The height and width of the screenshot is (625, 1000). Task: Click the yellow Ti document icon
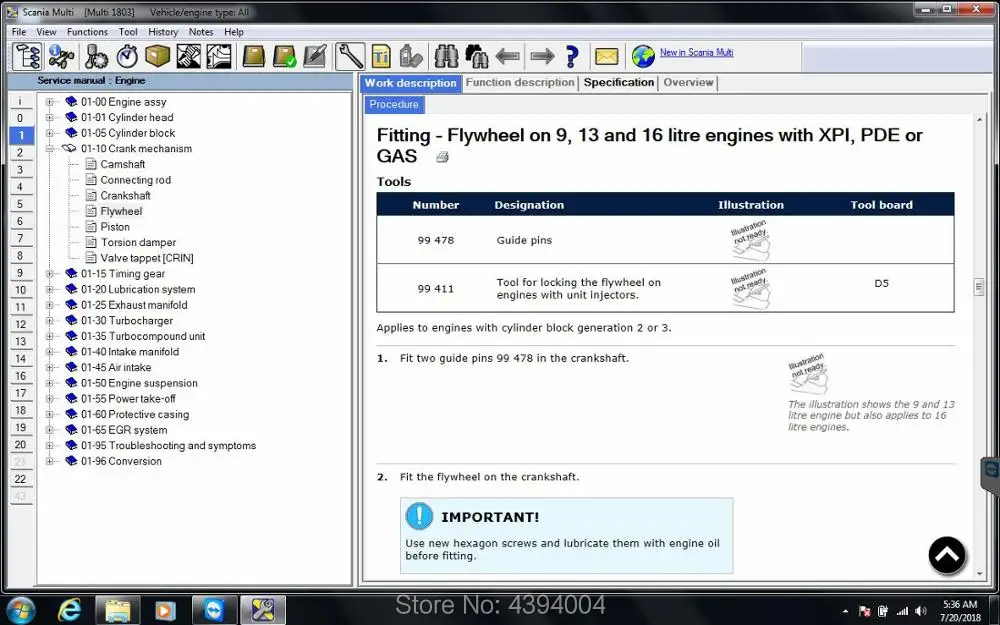(381, 57)
